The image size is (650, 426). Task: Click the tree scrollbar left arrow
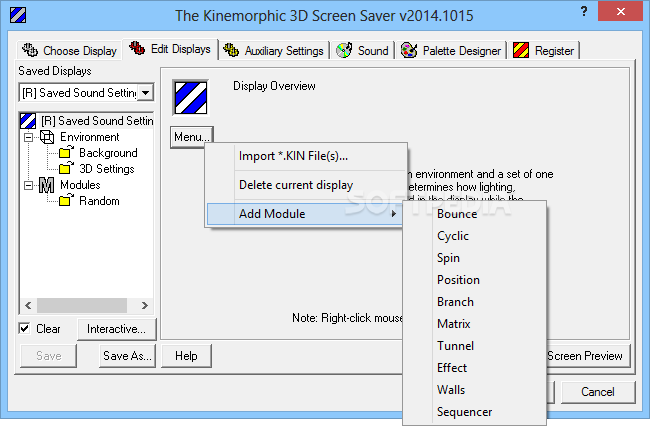click(28, 305)
